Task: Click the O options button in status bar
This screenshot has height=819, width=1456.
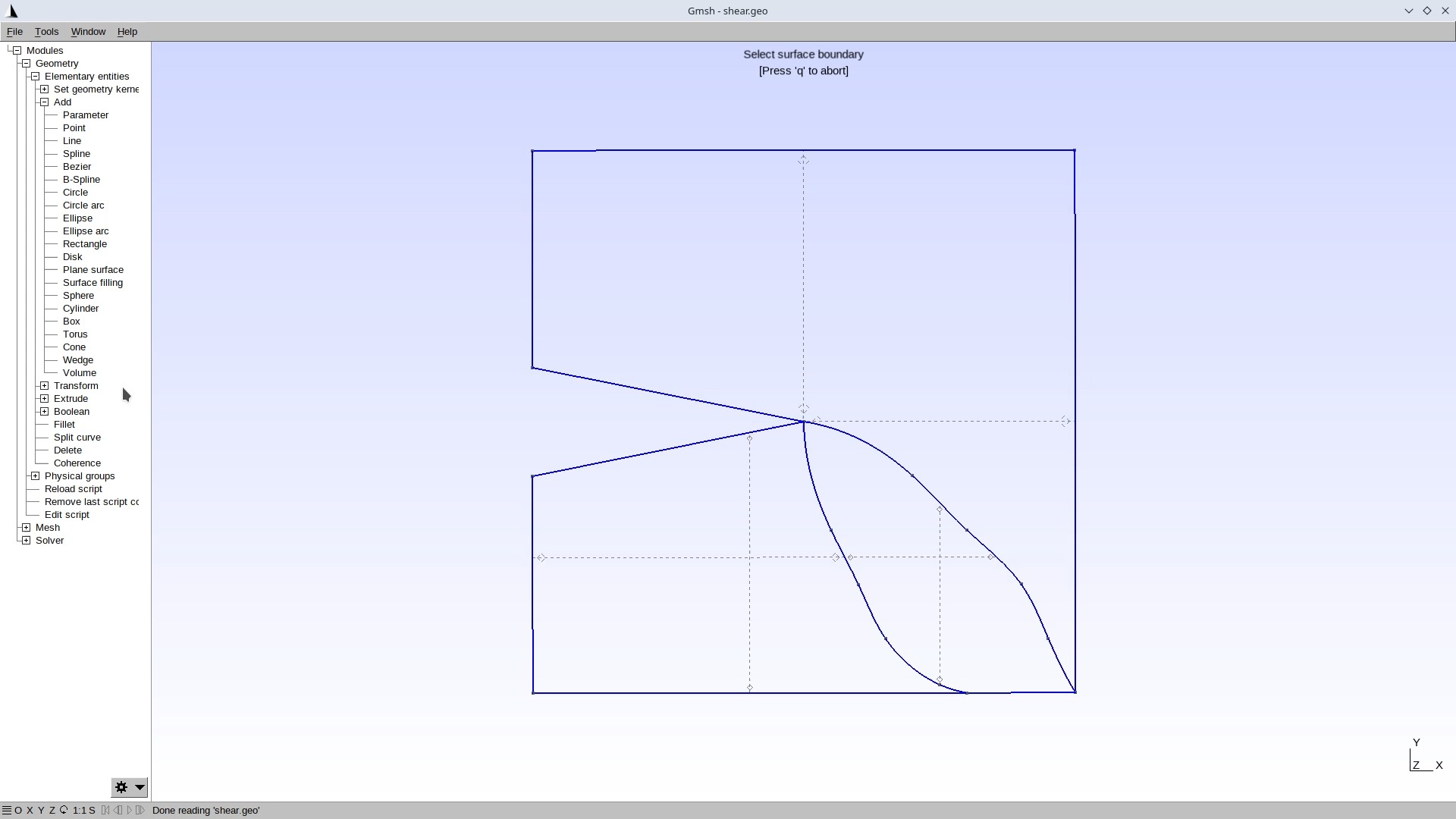Action: (18, 810)
